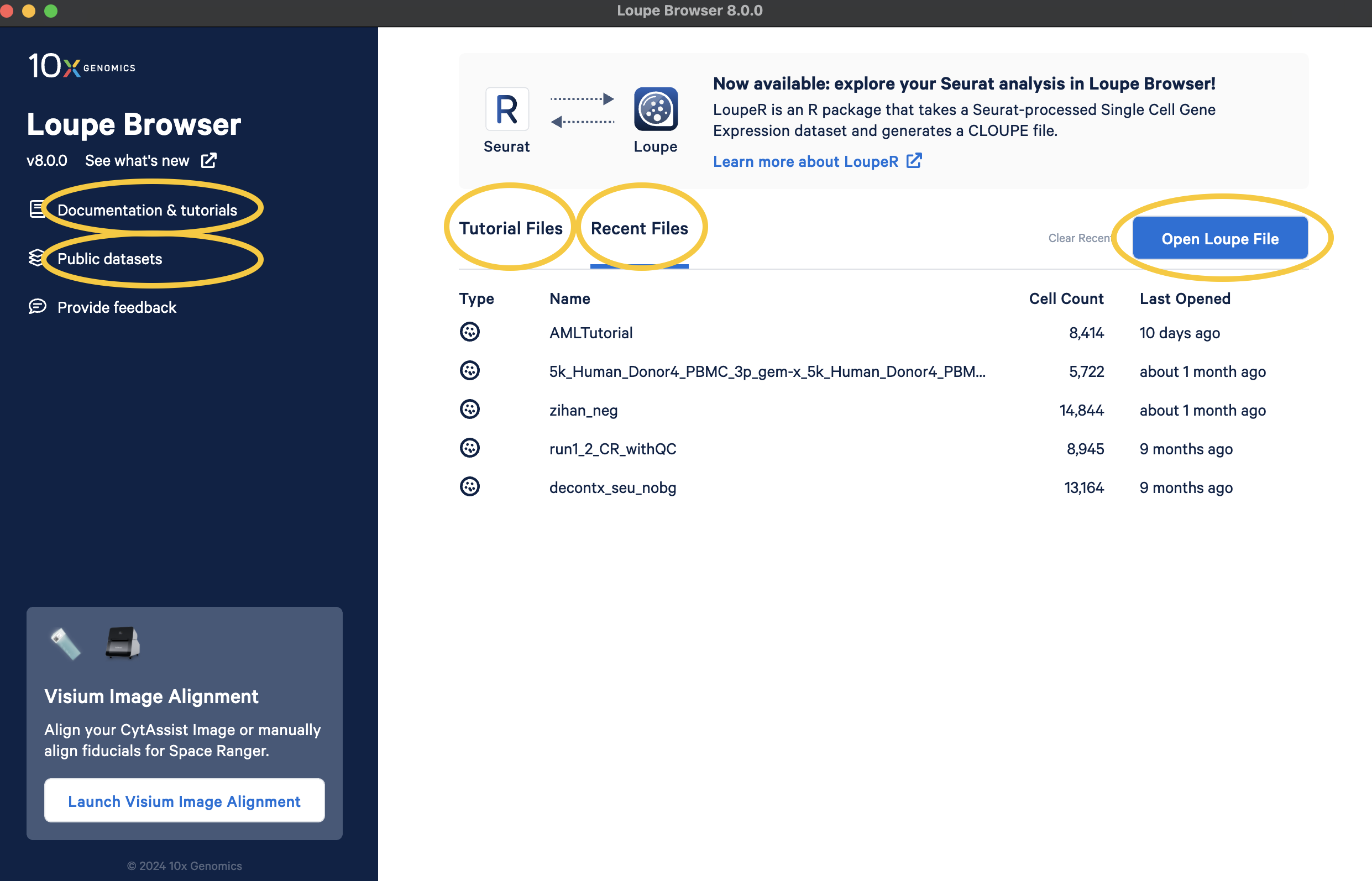Click the Type column header
Screen dimensions: 1372x881
[476, 299]
